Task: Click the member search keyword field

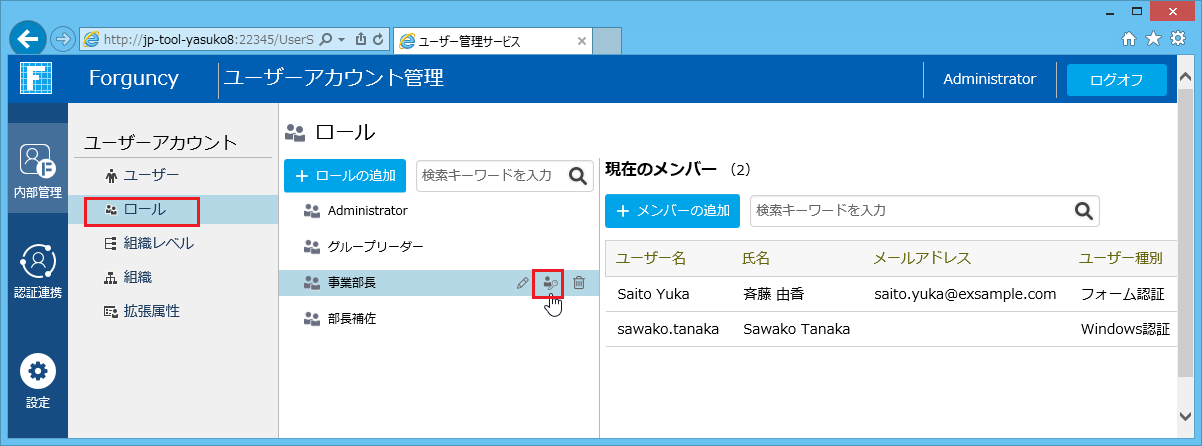Action: (910, 211)
